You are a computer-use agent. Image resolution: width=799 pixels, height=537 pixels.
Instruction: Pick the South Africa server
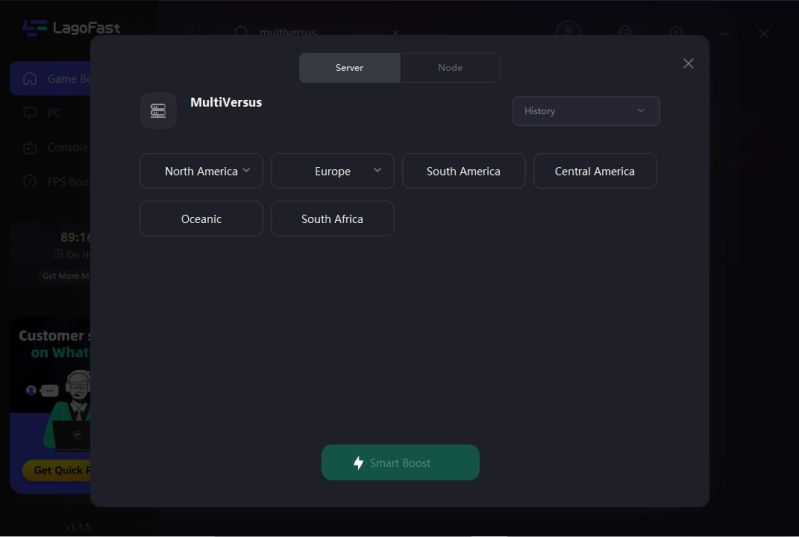coord(332,219)
